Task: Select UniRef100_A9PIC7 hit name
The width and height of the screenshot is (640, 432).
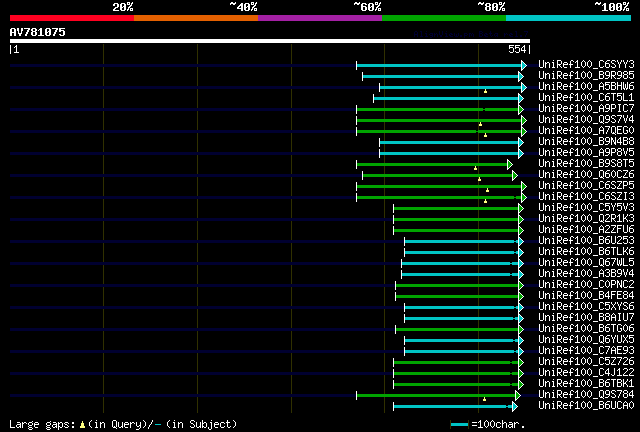Action: tap(586, 109)
